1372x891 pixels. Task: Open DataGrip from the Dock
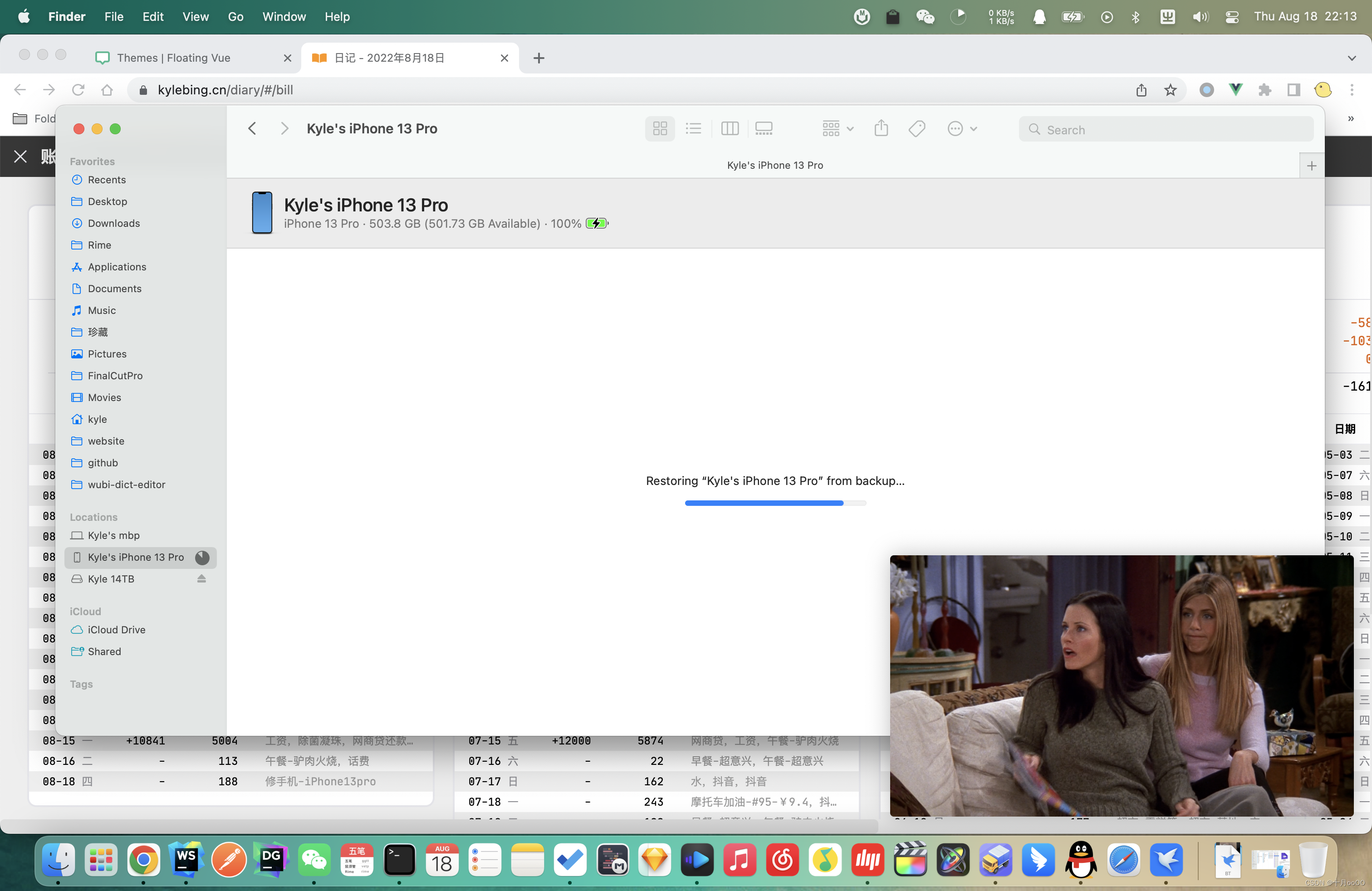tap(271, 860)
